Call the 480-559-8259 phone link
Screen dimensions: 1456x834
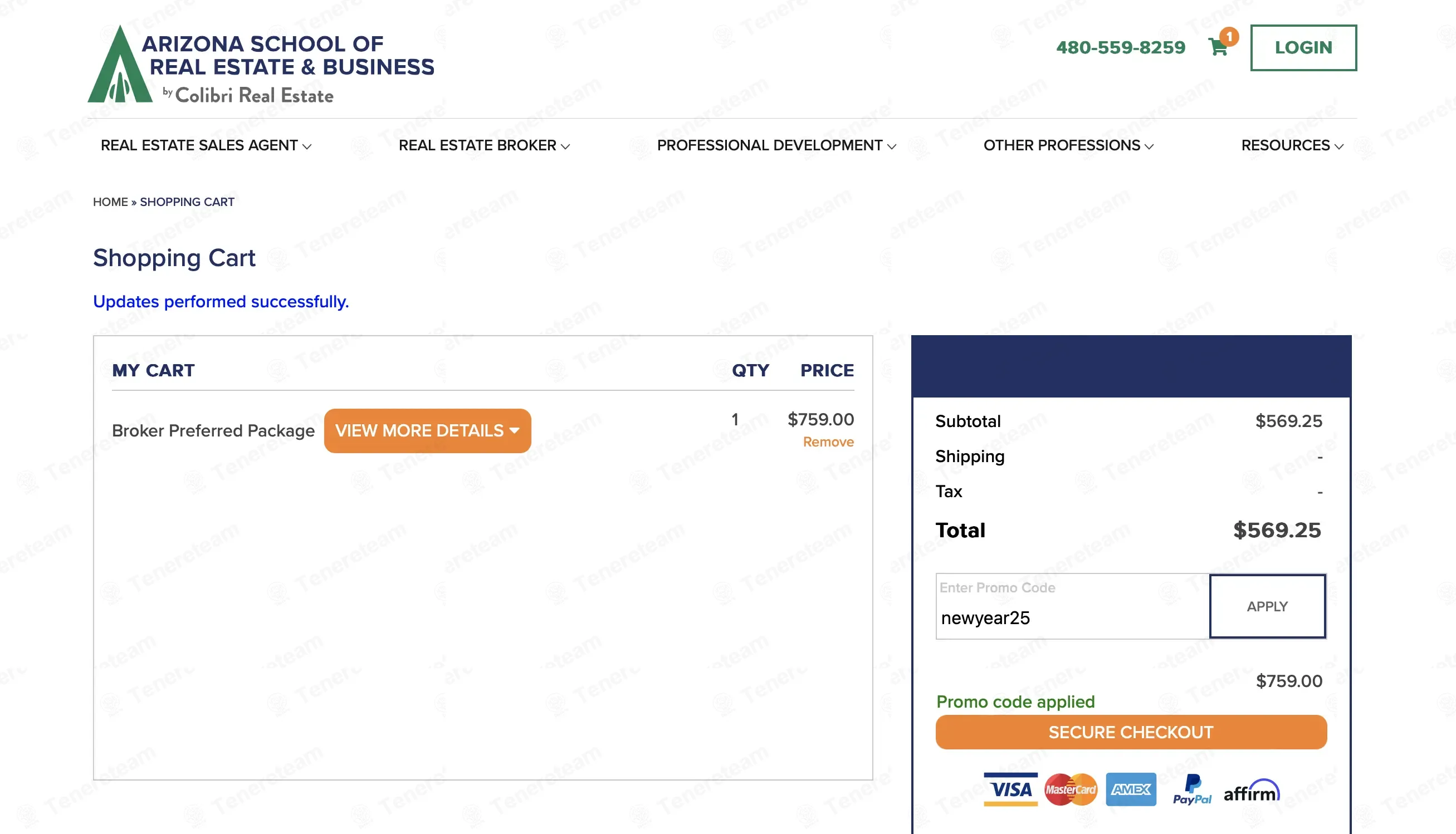1120,47
